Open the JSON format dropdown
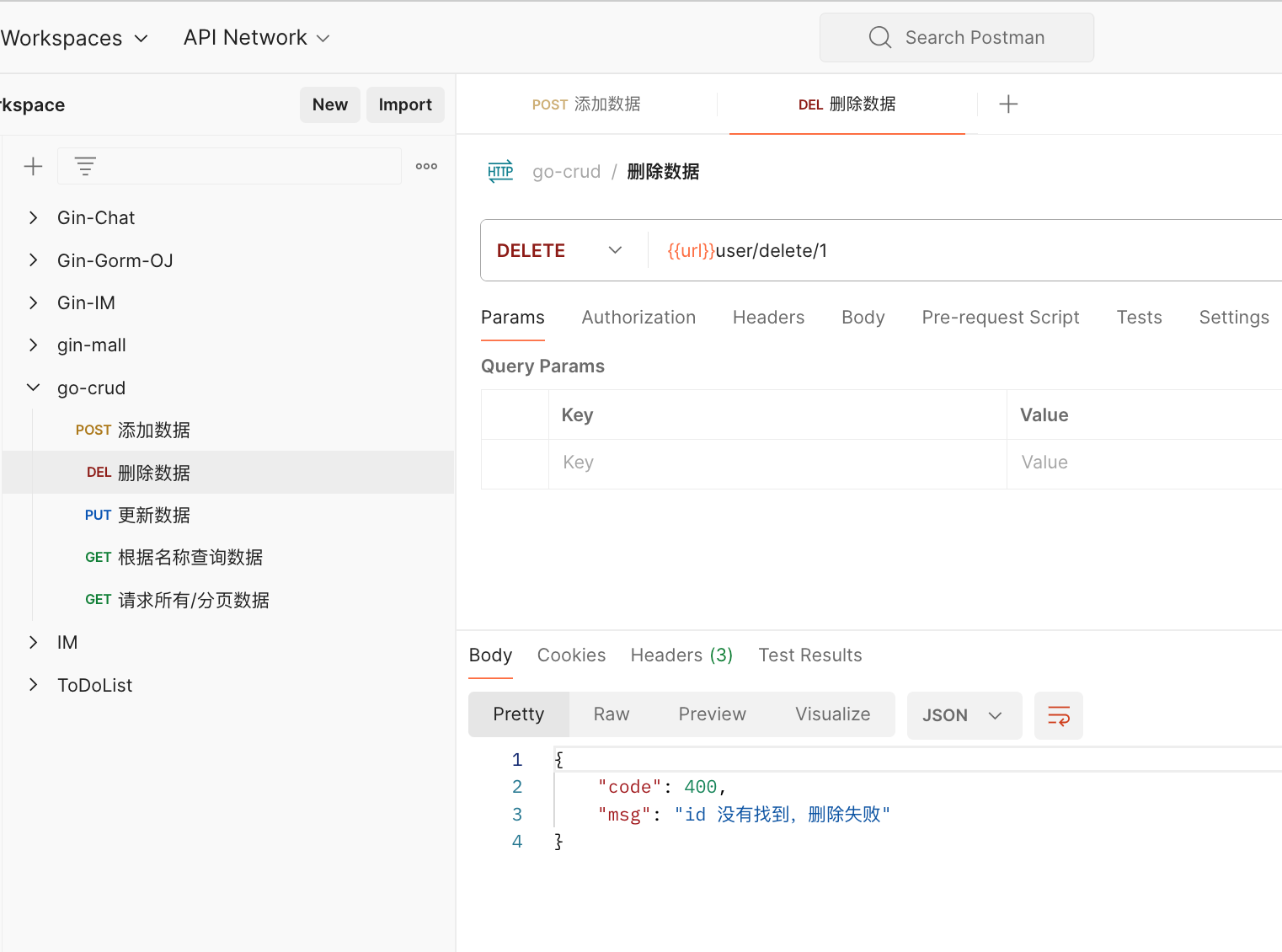The height and width of the screenshot is (952, 1282). (964, 716)
